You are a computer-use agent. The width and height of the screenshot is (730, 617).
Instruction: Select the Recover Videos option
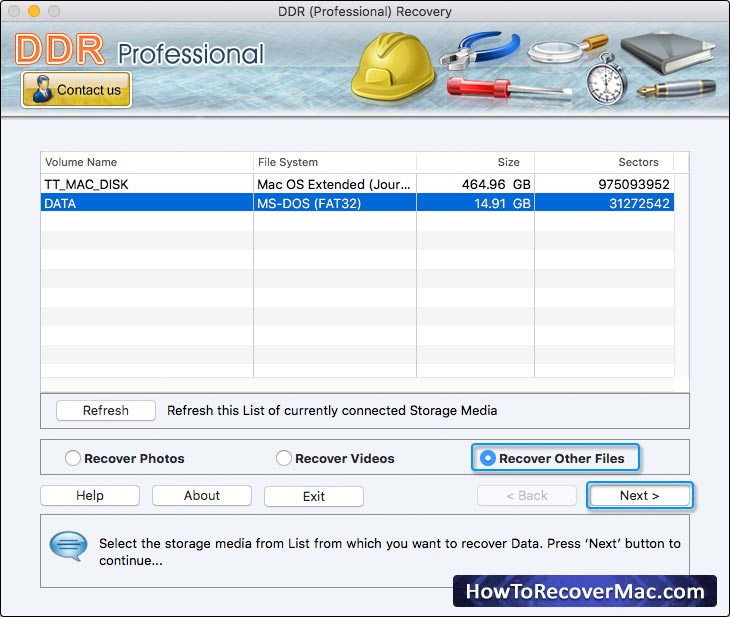coord(335,458)
